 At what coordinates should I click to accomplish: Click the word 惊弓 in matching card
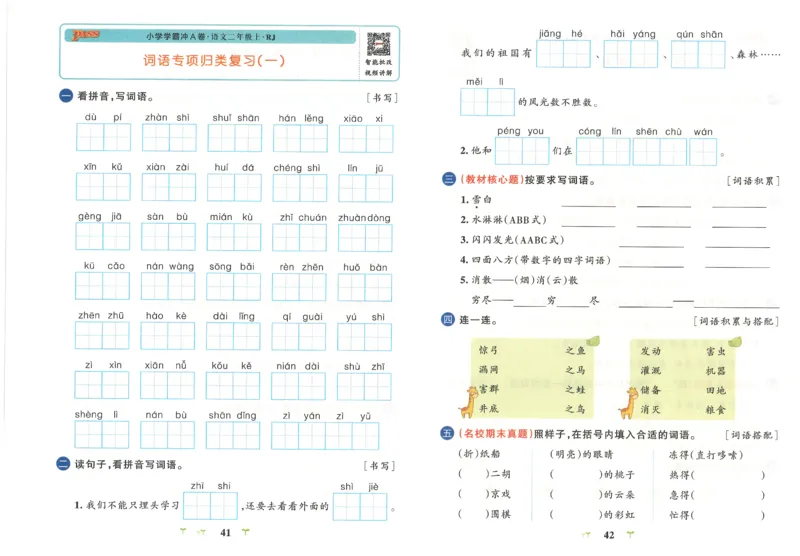[x=488, y=350]
